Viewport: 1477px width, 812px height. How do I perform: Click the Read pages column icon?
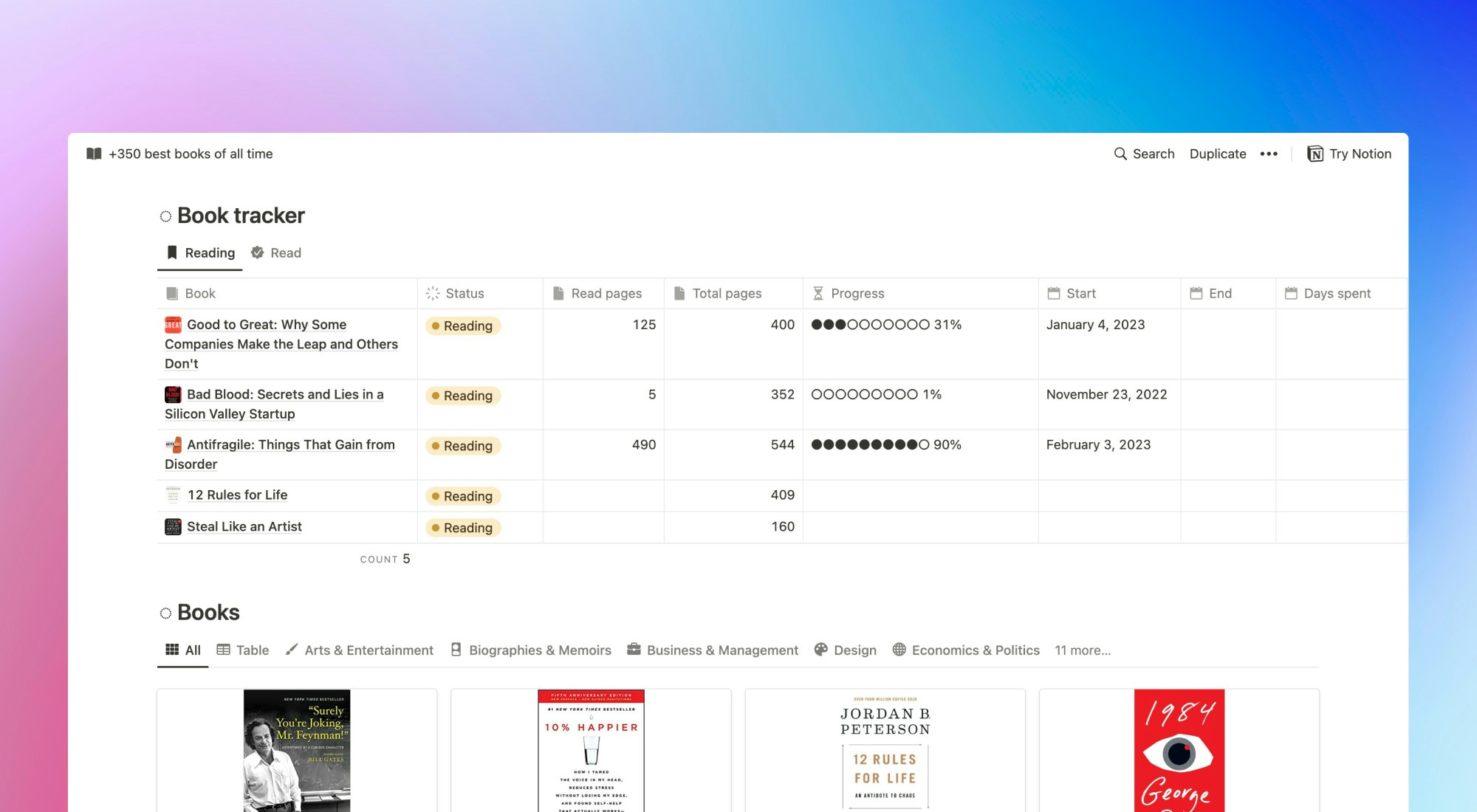coord(558,293)
